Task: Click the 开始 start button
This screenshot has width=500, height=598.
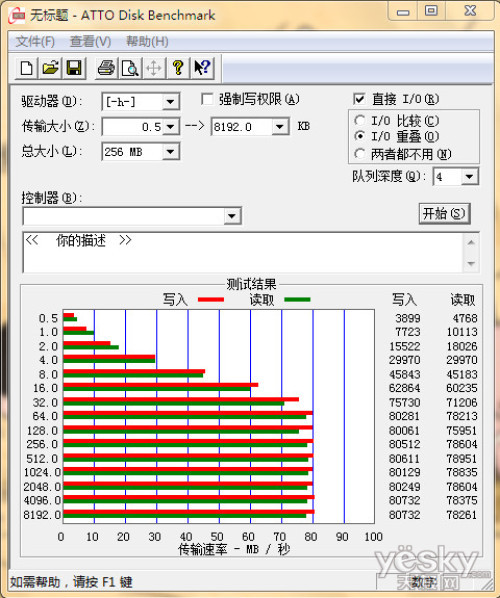Action: click(x=444, y=214)
